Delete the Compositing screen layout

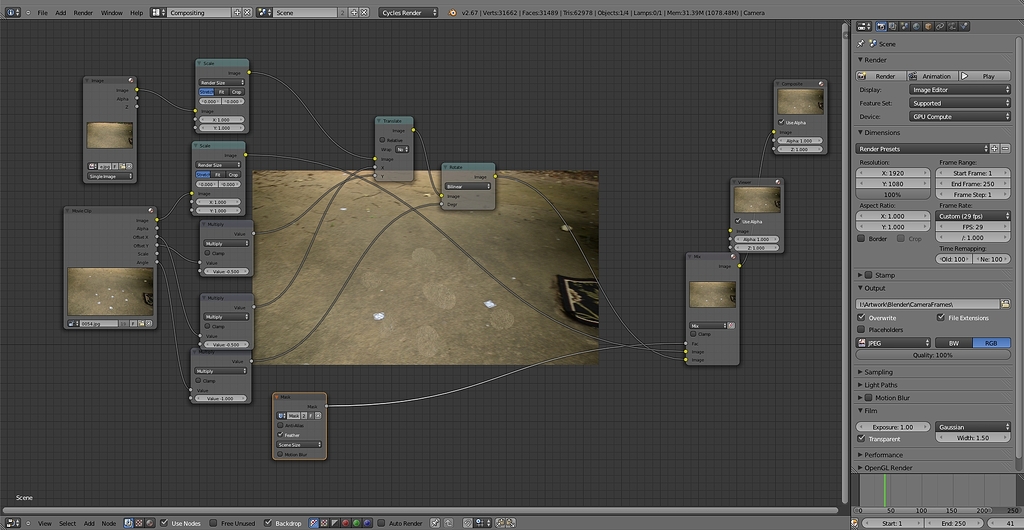pyautogui.click(x=247, y=12)
